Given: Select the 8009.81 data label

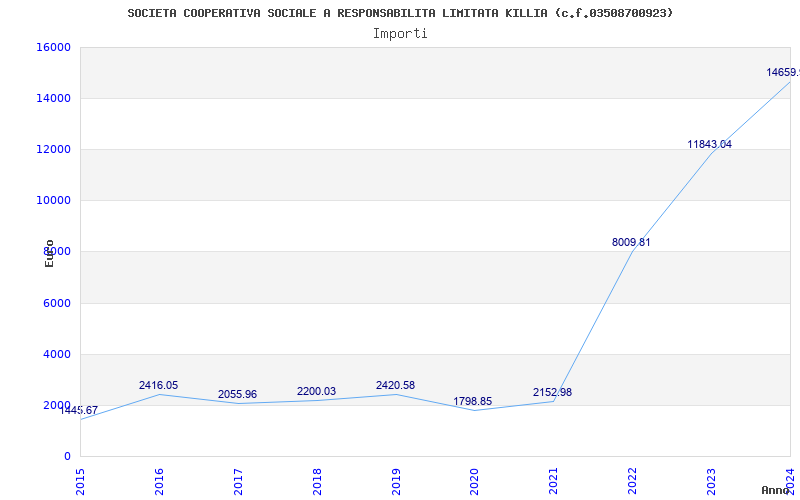Looking at the screenshot, I should [631, 242].
